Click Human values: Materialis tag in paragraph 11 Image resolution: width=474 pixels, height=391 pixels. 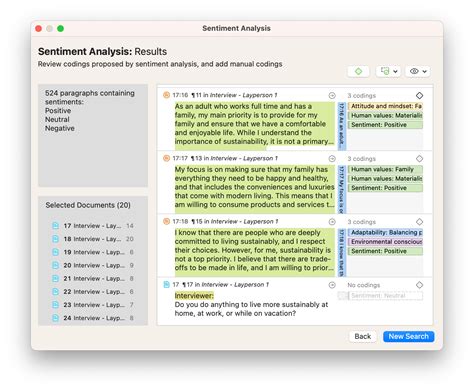(385, 115)
